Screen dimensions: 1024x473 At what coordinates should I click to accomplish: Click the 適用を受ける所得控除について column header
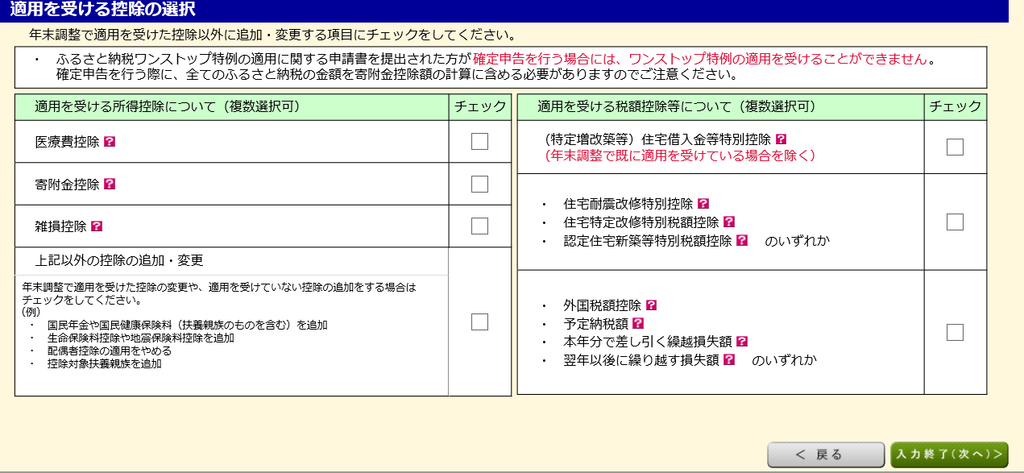231,107
